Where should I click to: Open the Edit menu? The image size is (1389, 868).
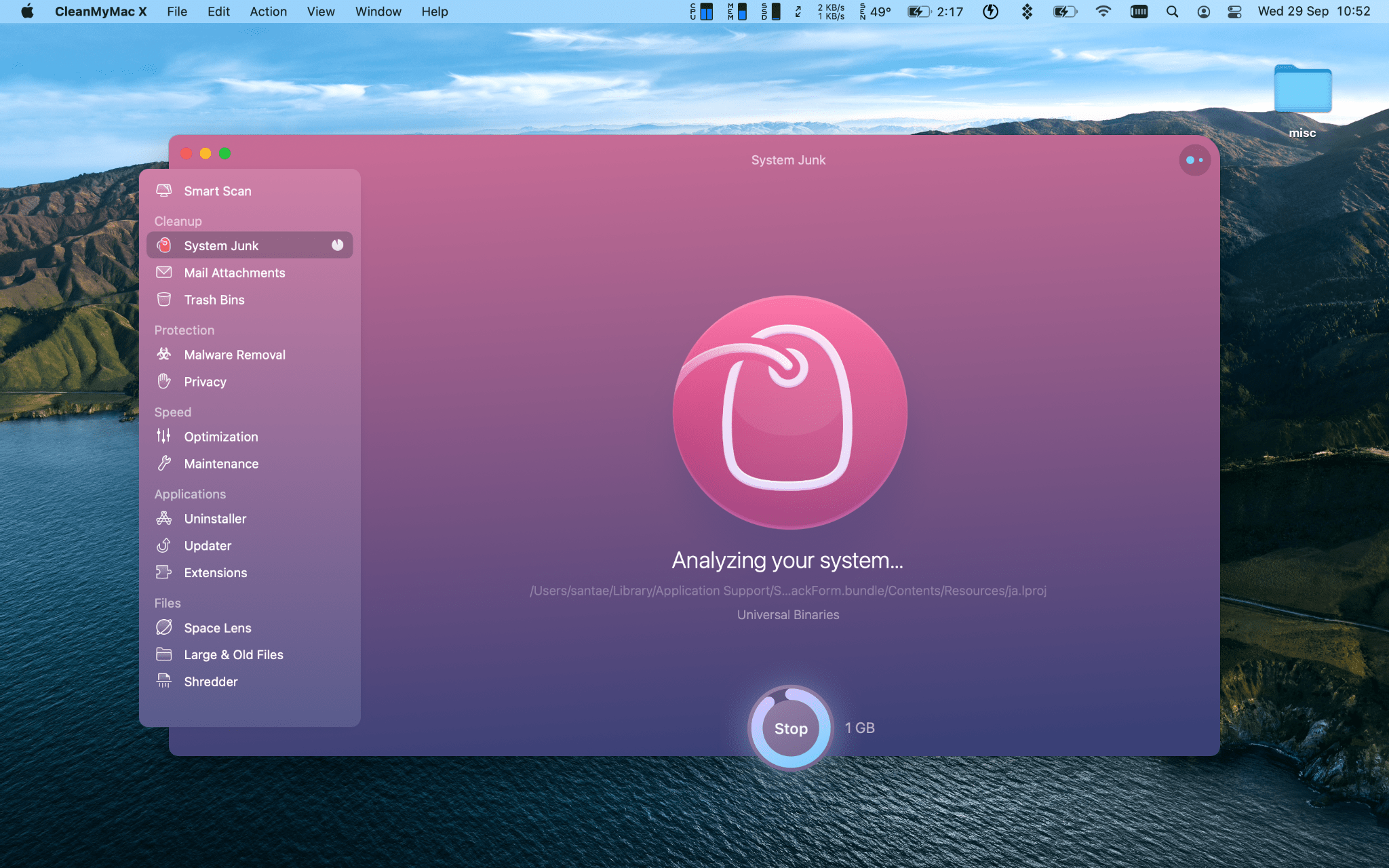tap(218, 12)
